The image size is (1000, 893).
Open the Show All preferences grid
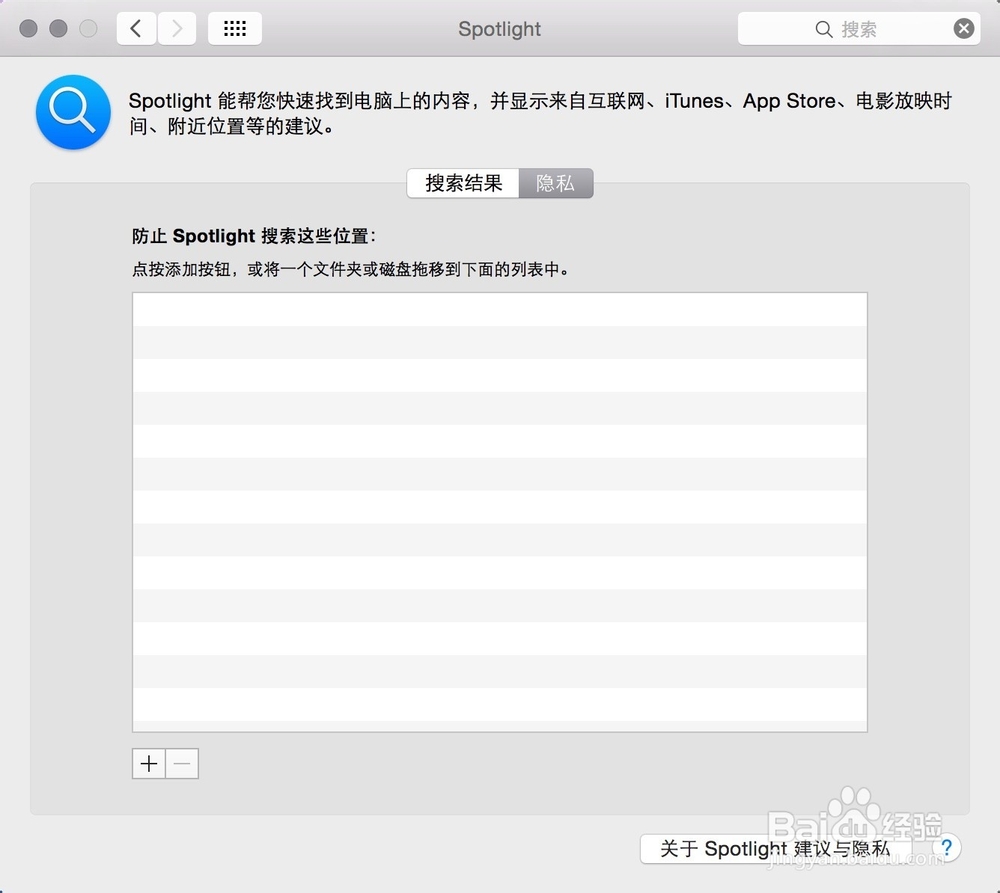pos(235,28)
